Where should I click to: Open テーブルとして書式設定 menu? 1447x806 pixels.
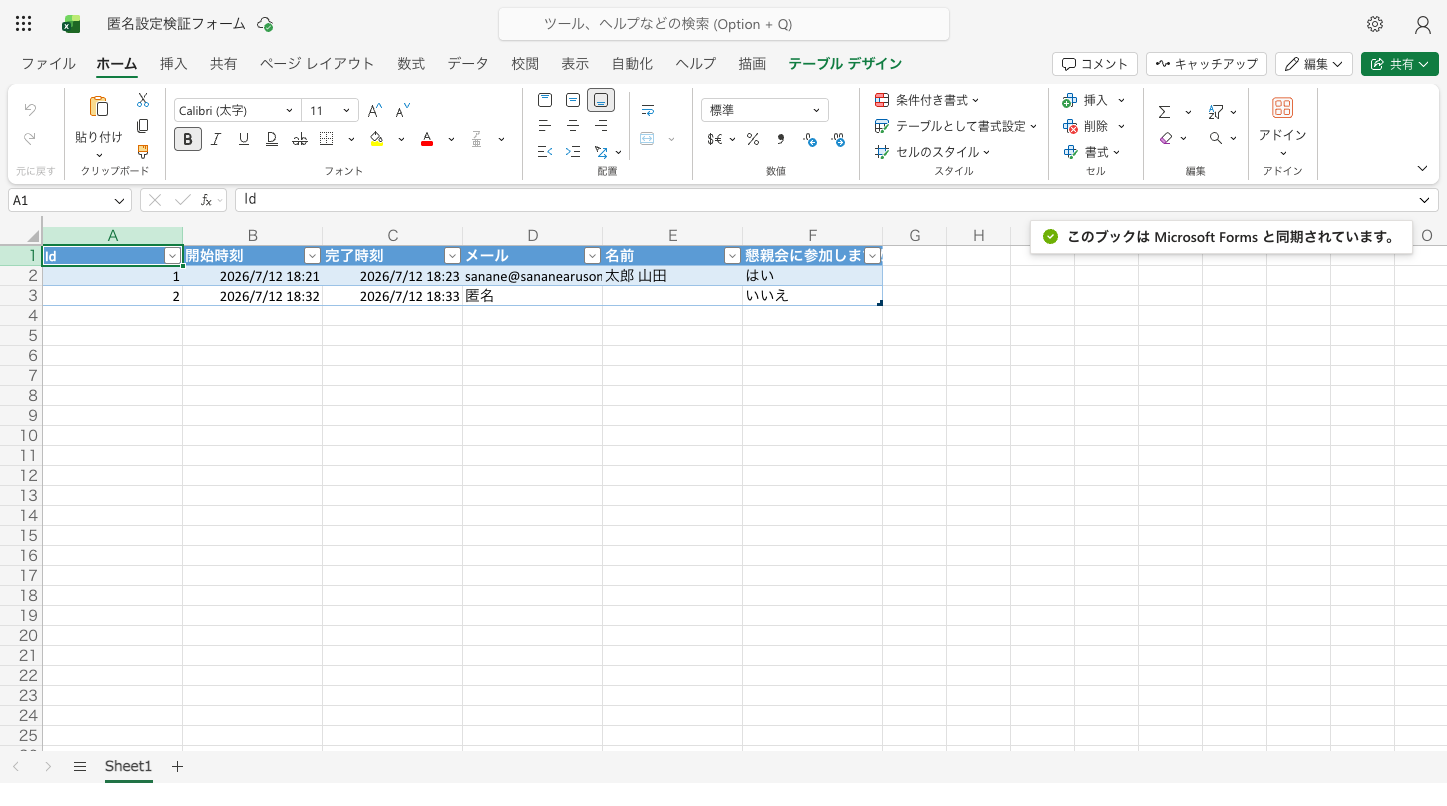tap(956, 126)
